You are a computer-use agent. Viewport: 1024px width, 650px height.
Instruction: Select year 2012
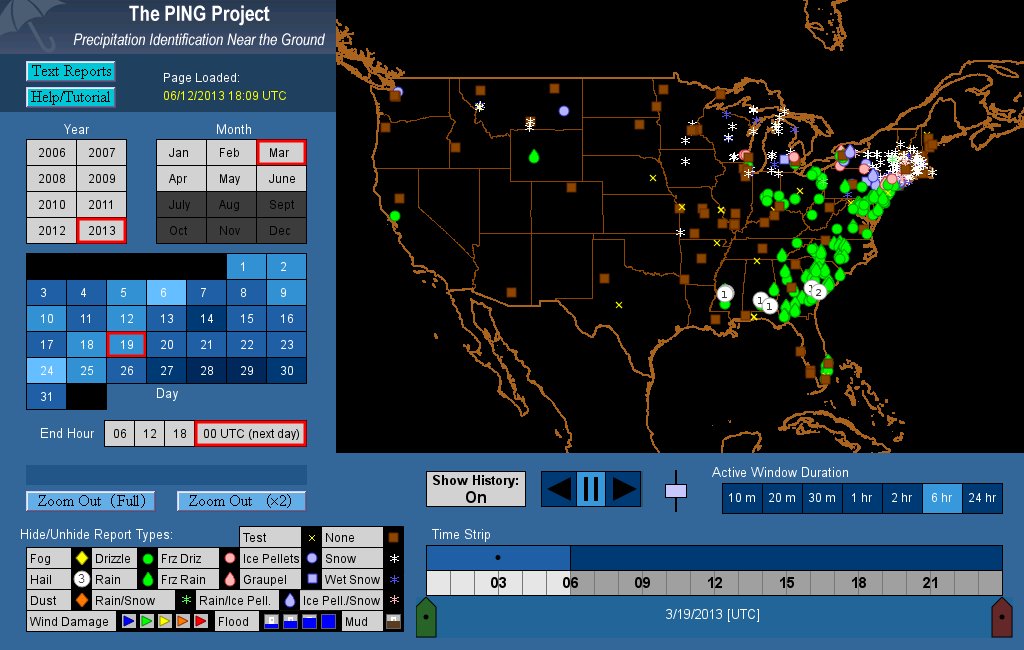(x=52, y=230)
